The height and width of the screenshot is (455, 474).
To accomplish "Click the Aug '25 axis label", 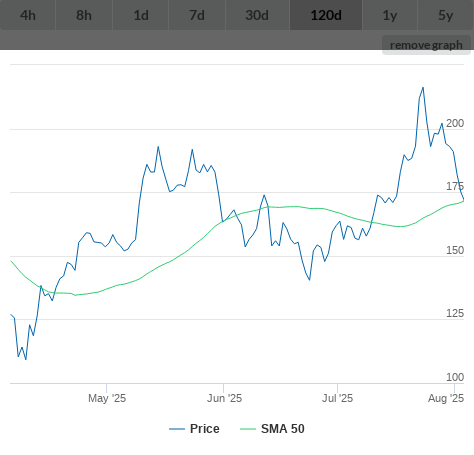I will 446,398.
